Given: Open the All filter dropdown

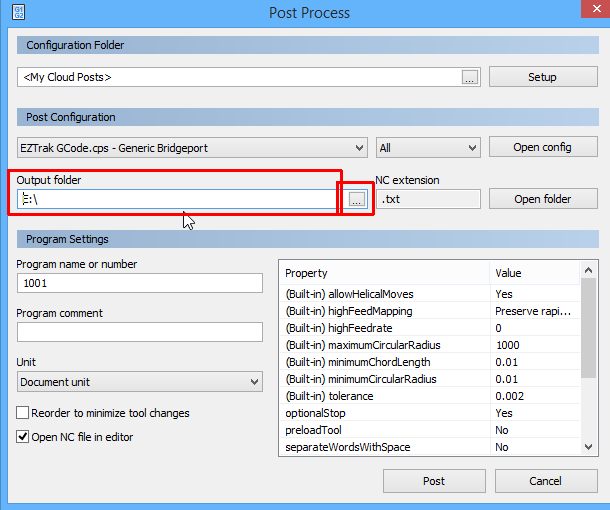Looking at the screenshot, I should coord(428,148).
